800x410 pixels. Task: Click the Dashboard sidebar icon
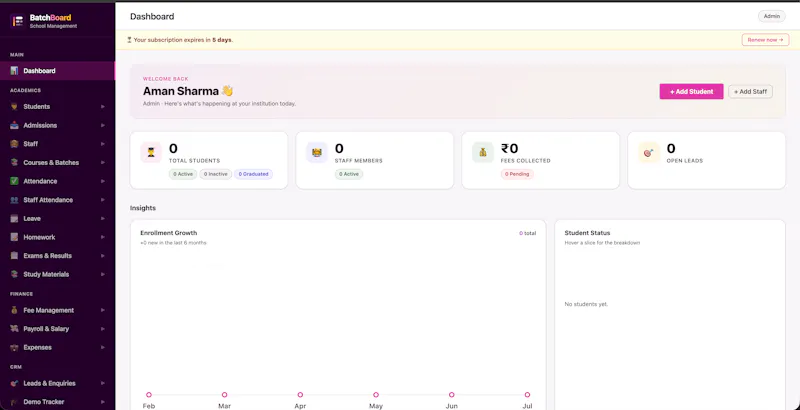(14, 71)
